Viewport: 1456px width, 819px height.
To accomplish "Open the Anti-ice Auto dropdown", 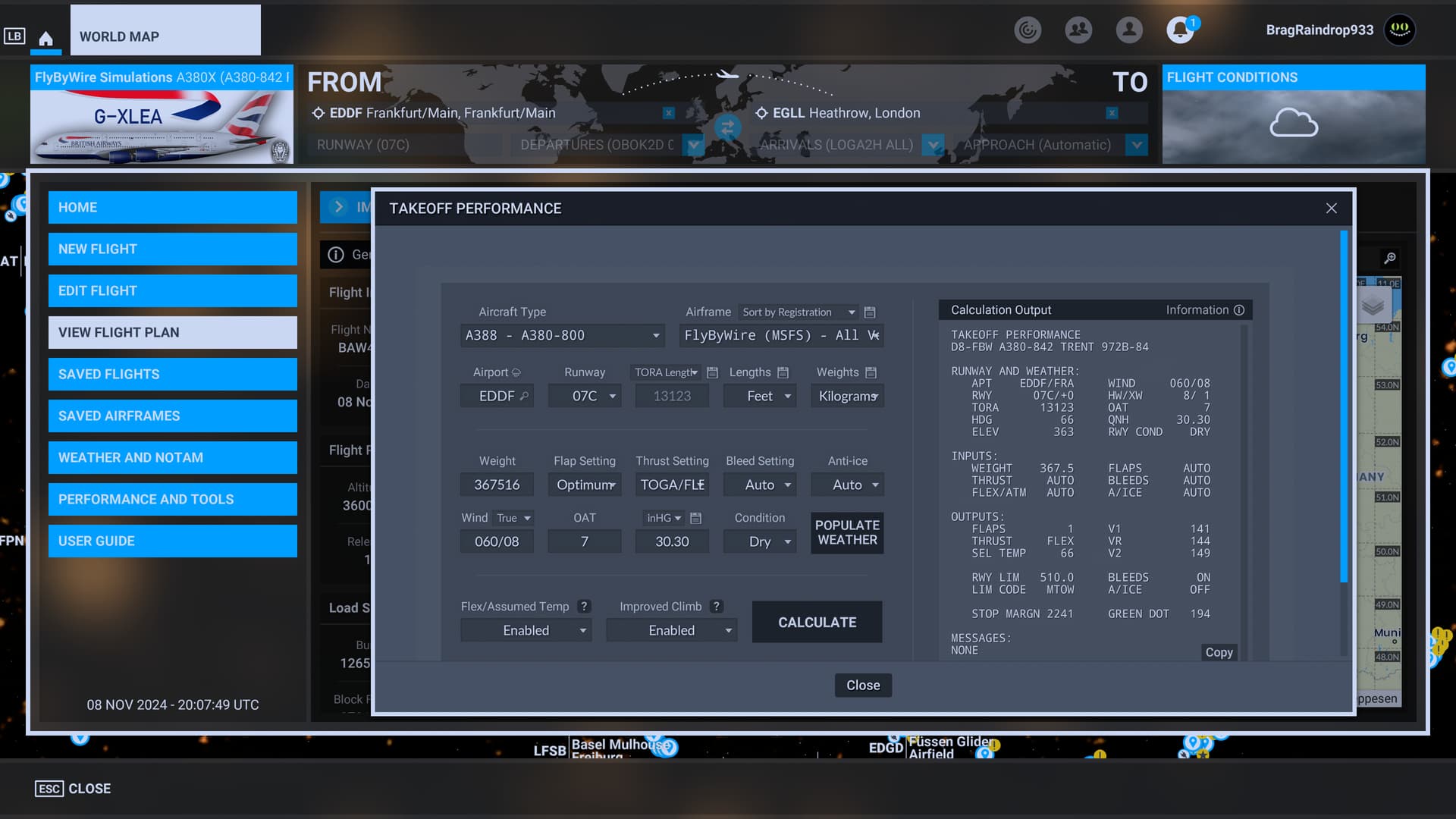I will click(x=847, y=485).
